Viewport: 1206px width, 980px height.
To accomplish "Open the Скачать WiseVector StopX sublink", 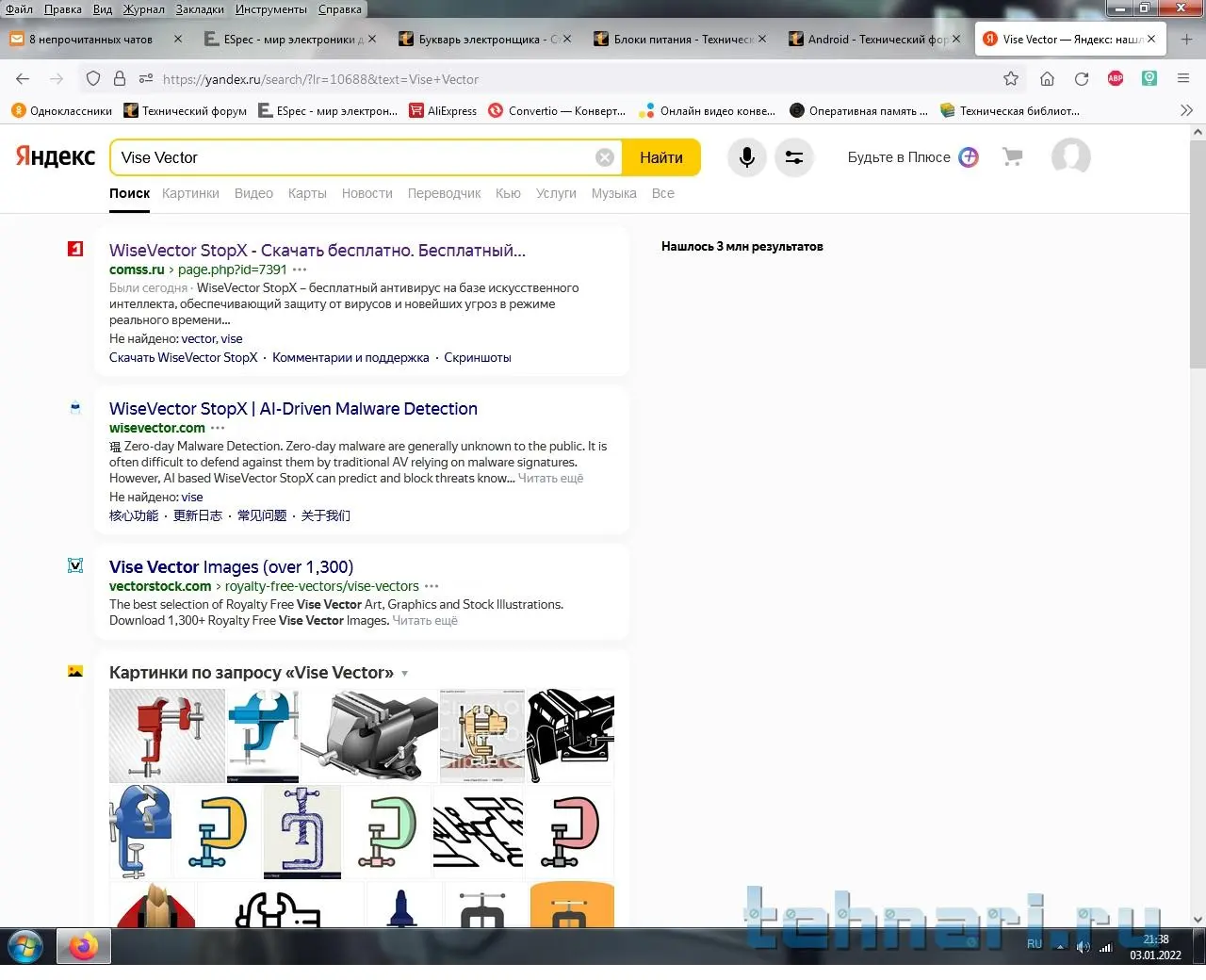I will click(184, 358).
